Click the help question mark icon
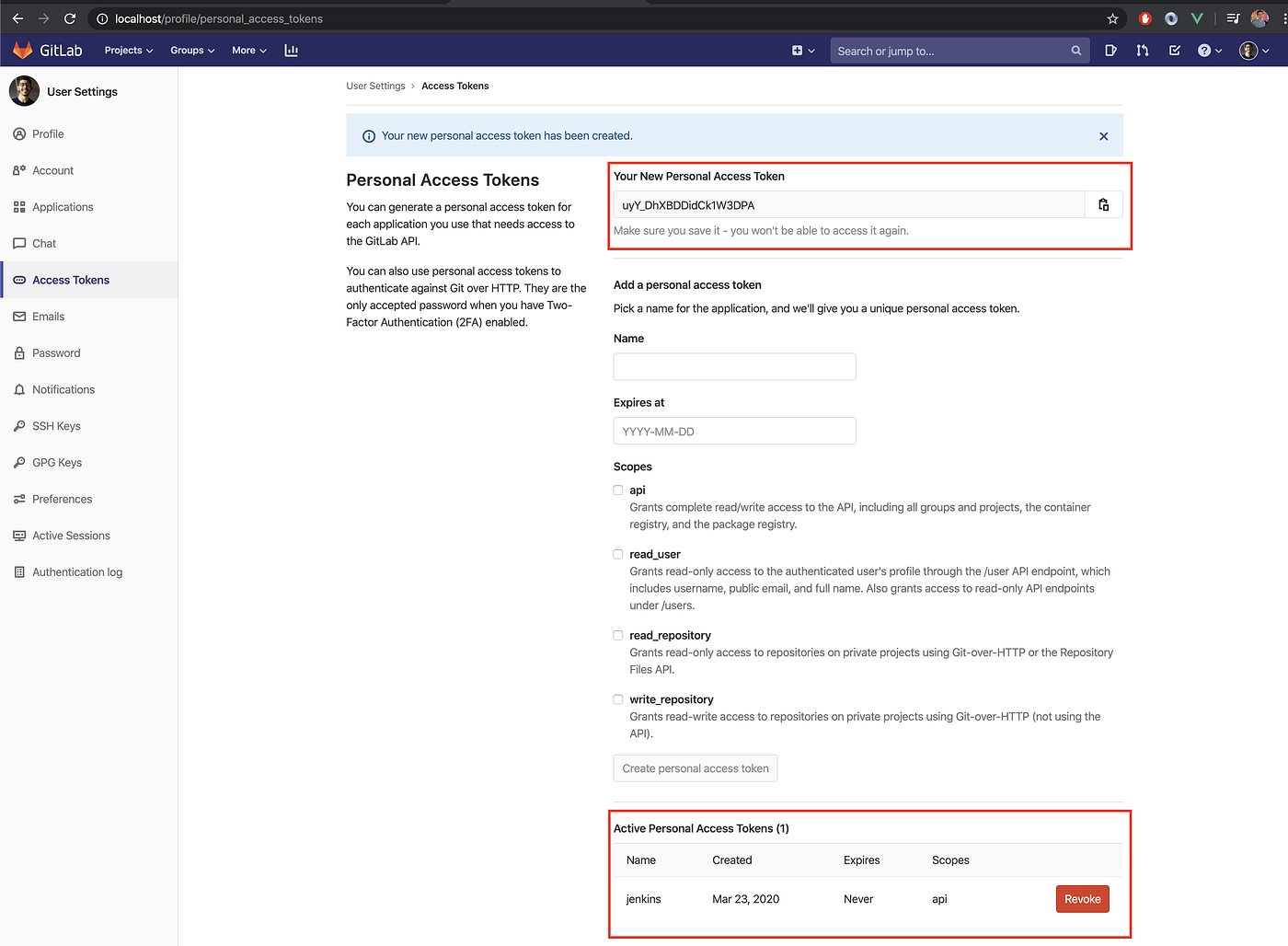1288x946 pixels. [1203, 51]
